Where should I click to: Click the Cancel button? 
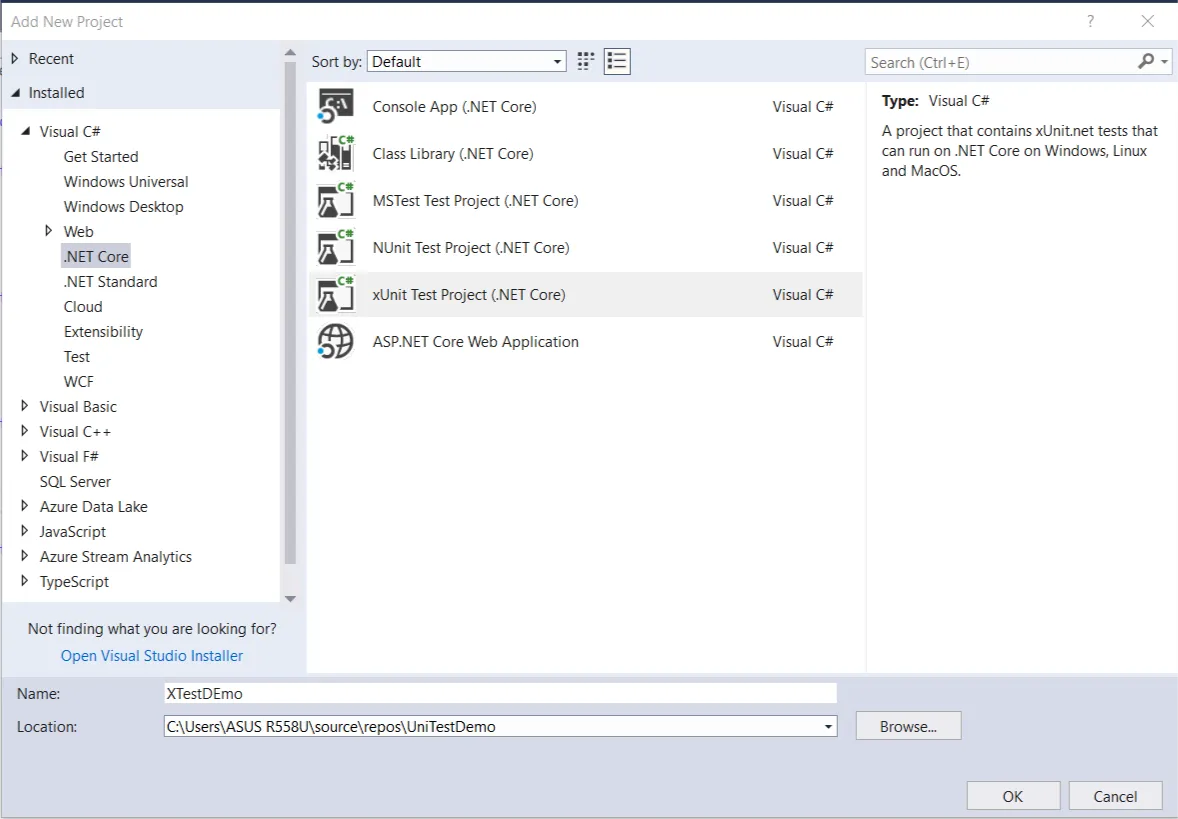click(1115, 796)
